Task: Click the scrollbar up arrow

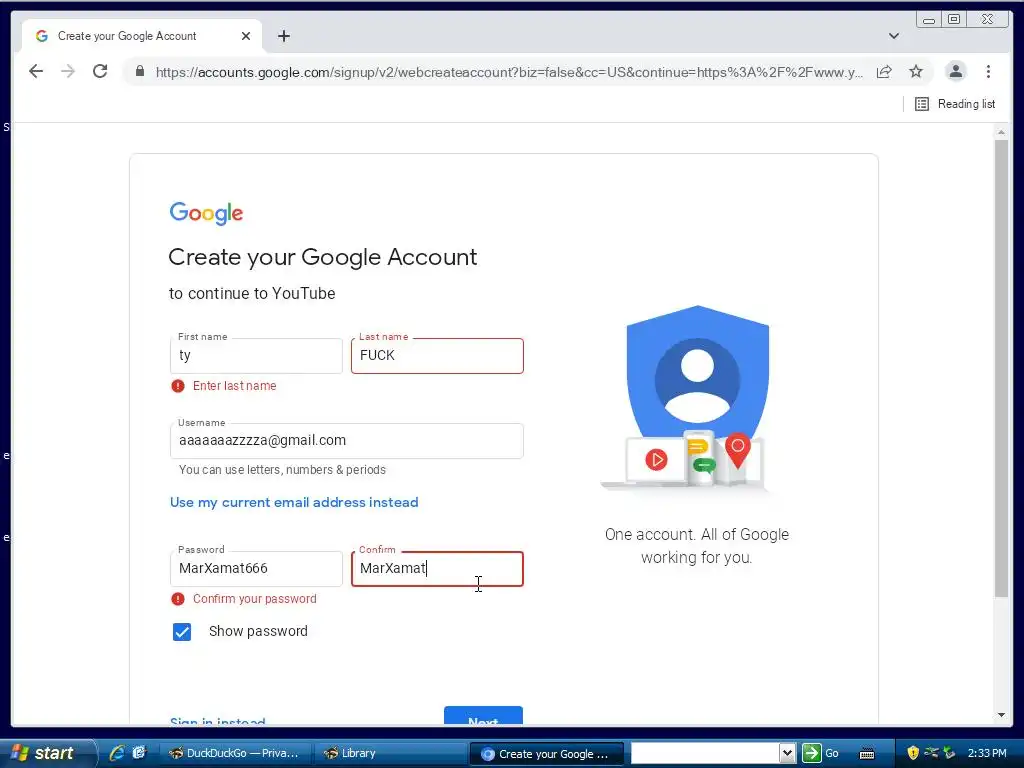Action: [1001, 132]
